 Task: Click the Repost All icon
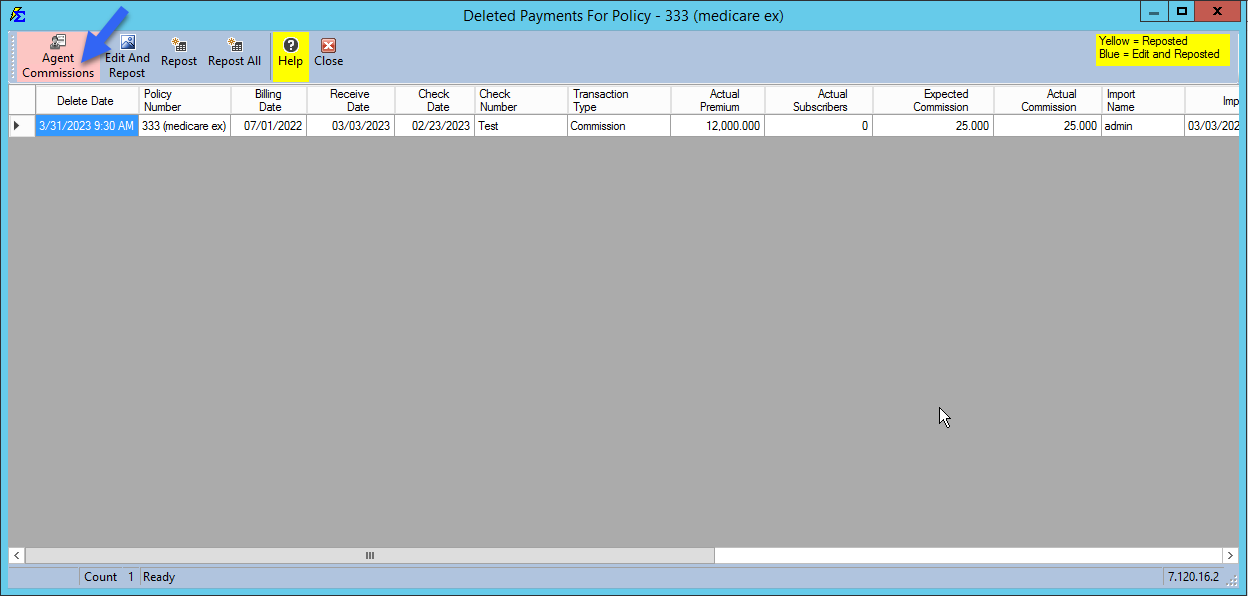pyautogui.click(x=234, y=54)
